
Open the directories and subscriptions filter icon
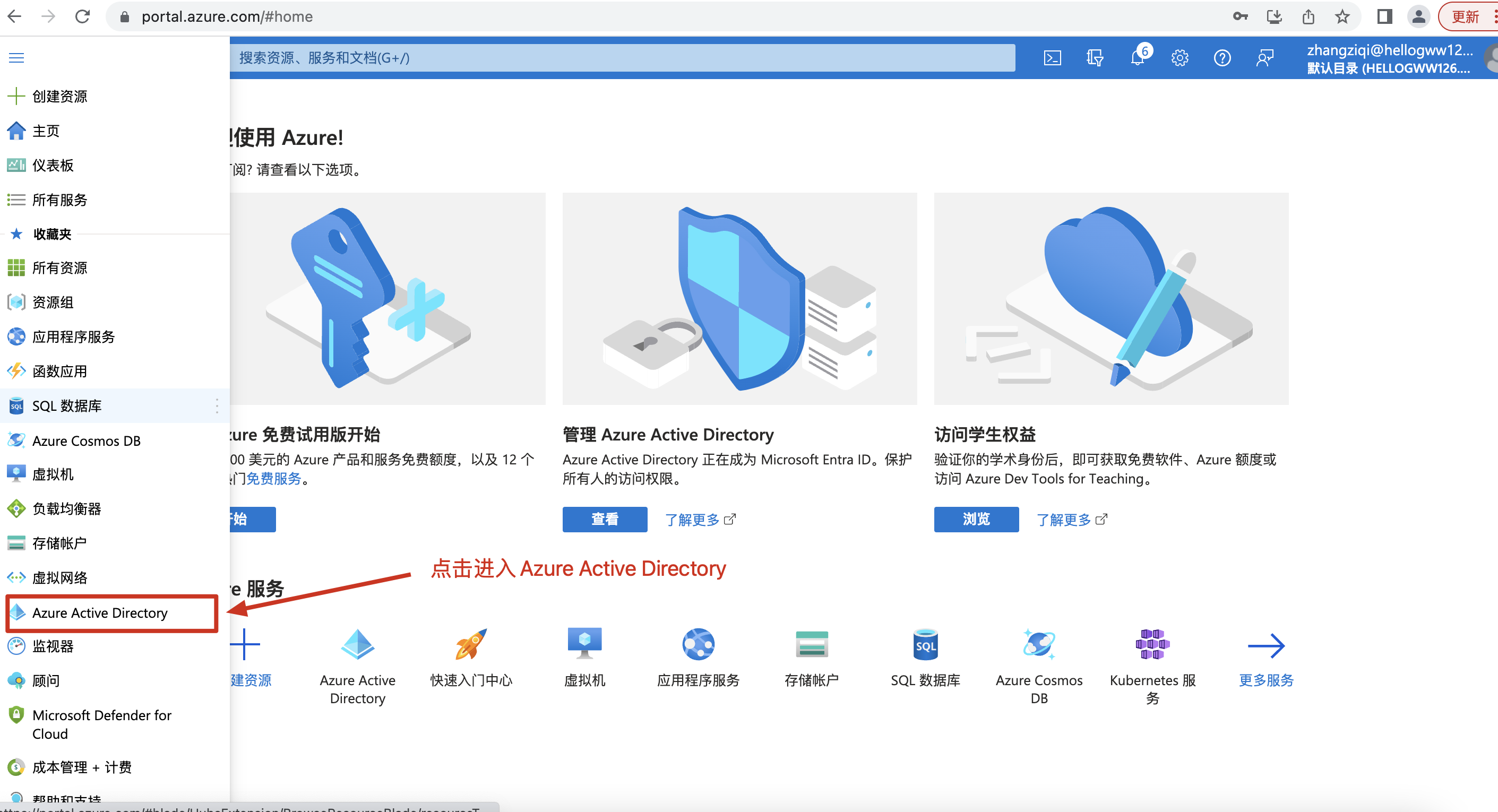coord(1095,57)
